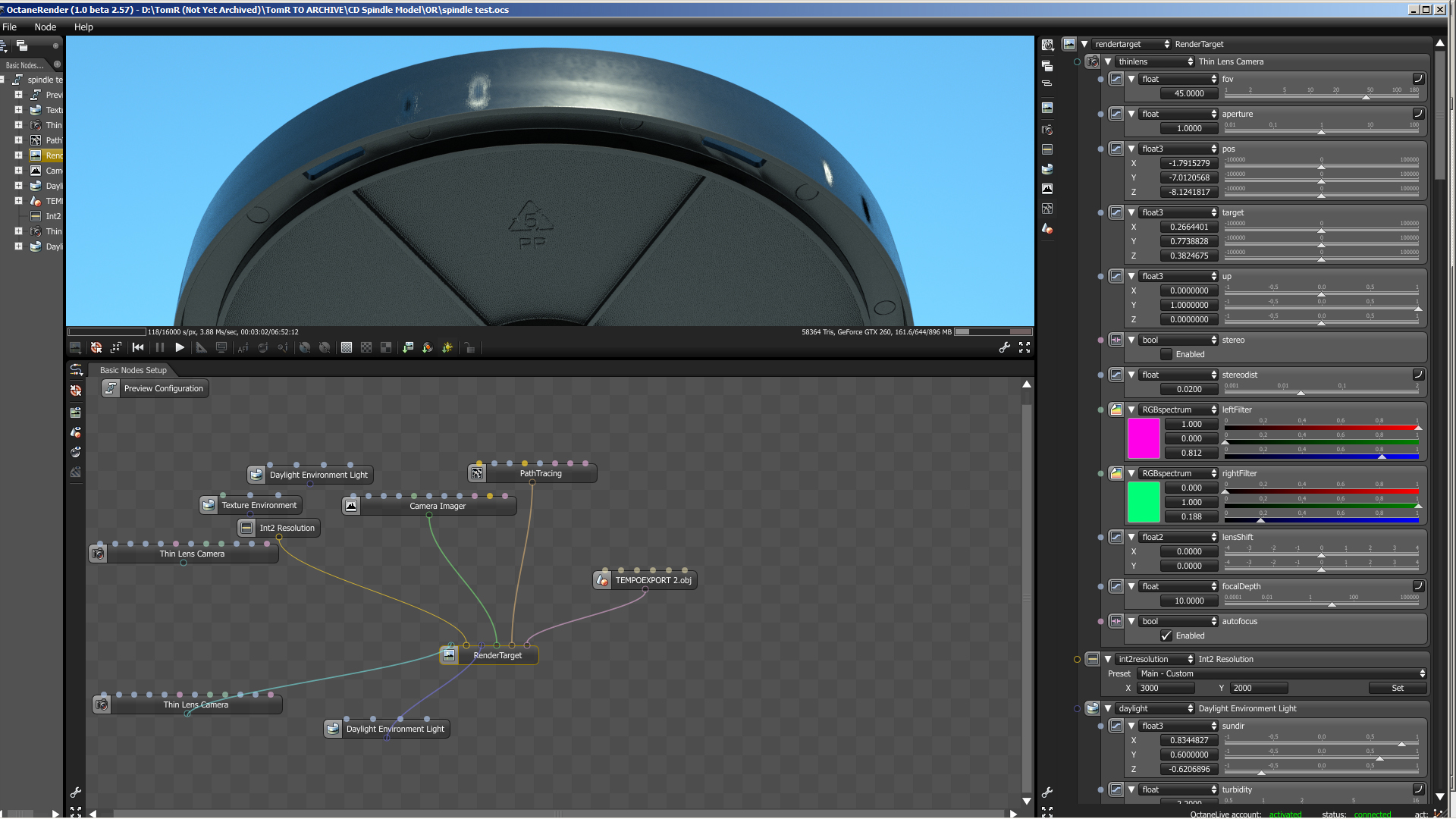
Task: Click the Set resolution button
Action: (1397, 689)
